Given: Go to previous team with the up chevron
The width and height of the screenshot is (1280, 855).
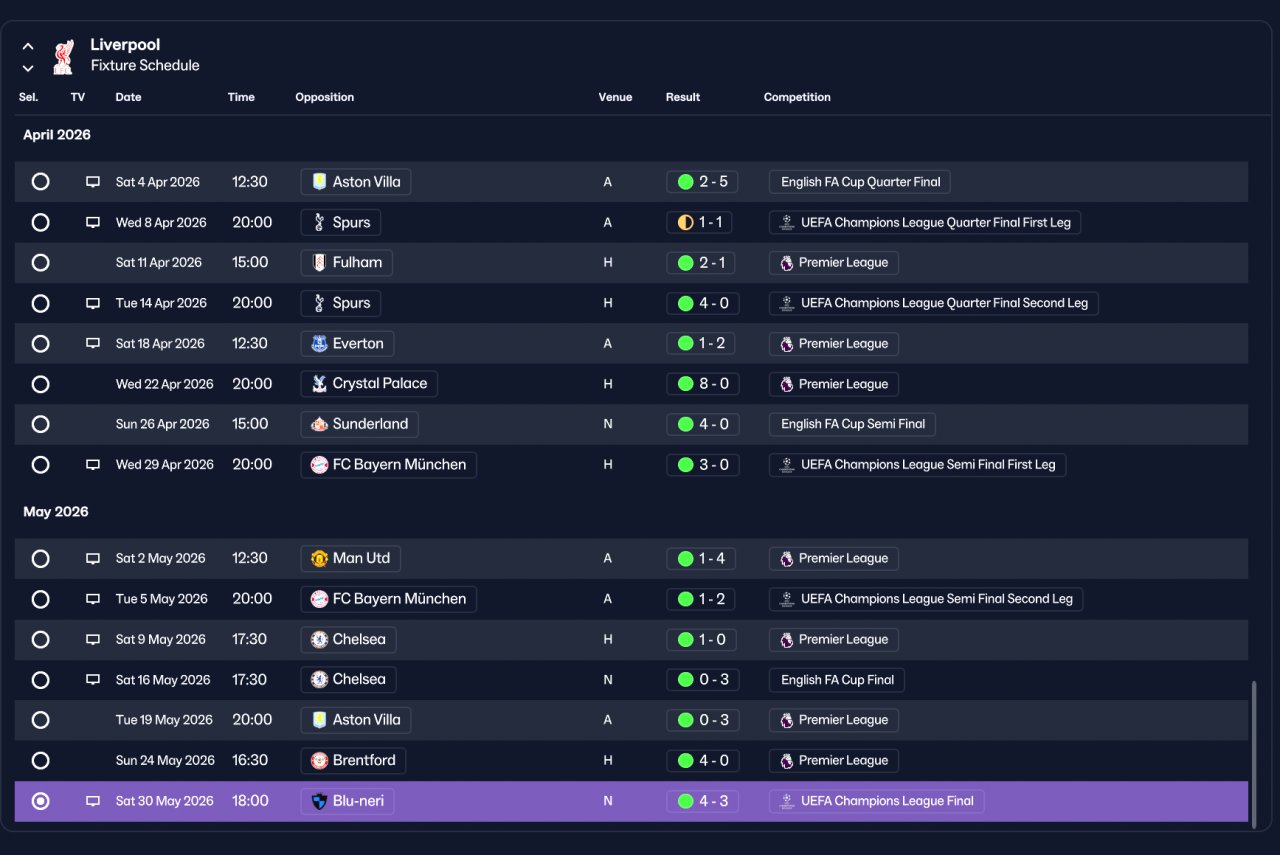Looking at the screenshot, I should [28, 46].
